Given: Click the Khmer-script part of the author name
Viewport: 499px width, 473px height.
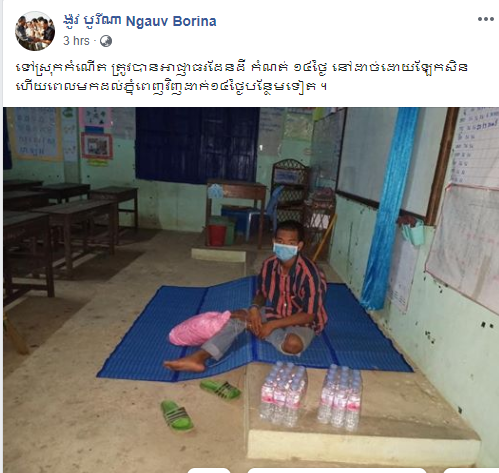Looking at the screenshot, I should (92, 21).
